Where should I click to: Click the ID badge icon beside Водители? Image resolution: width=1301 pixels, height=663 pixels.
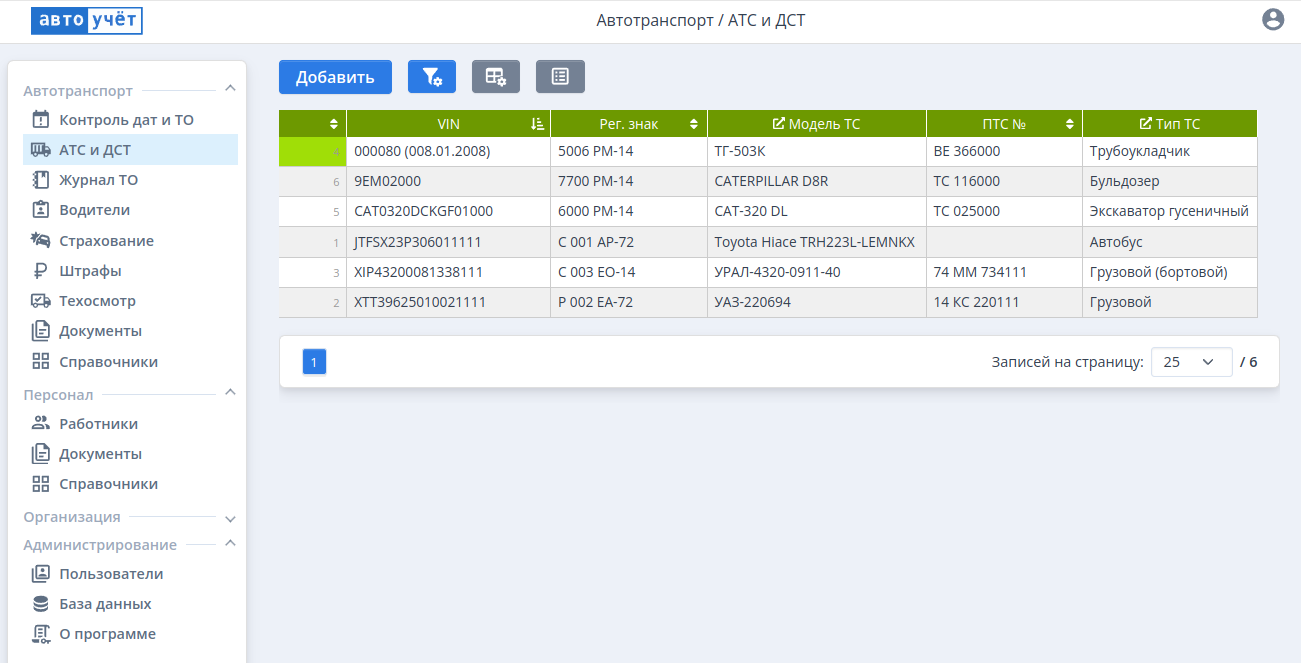tap(41, 210)
